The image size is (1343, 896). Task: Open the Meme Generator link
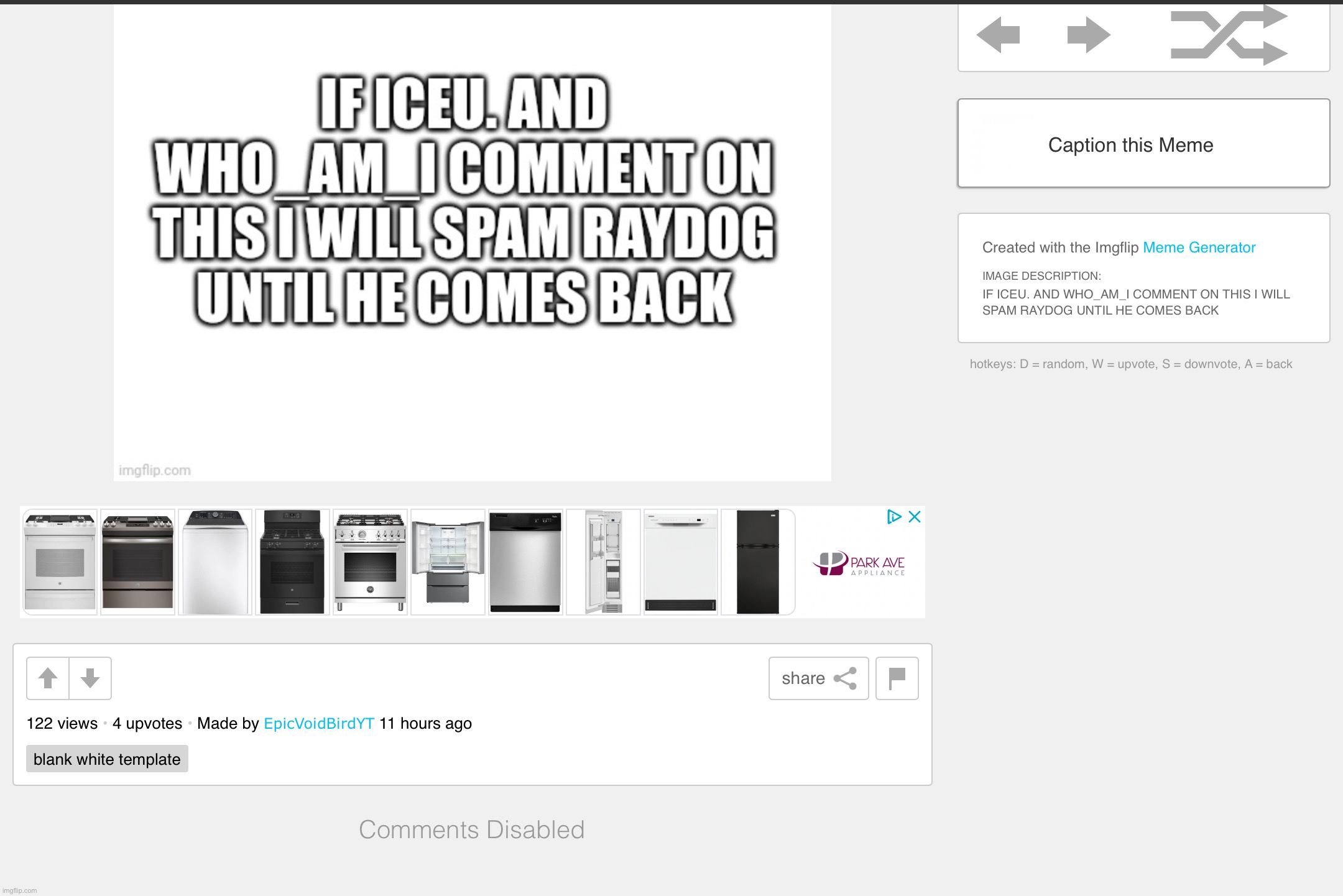click(x=1200, y=247)
